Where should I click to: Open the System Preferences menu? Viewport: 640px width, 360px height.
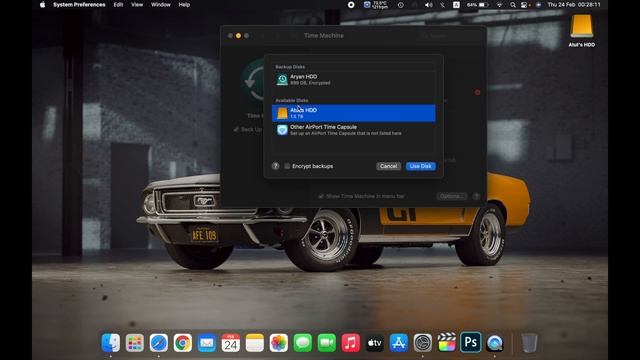(79, 5)
